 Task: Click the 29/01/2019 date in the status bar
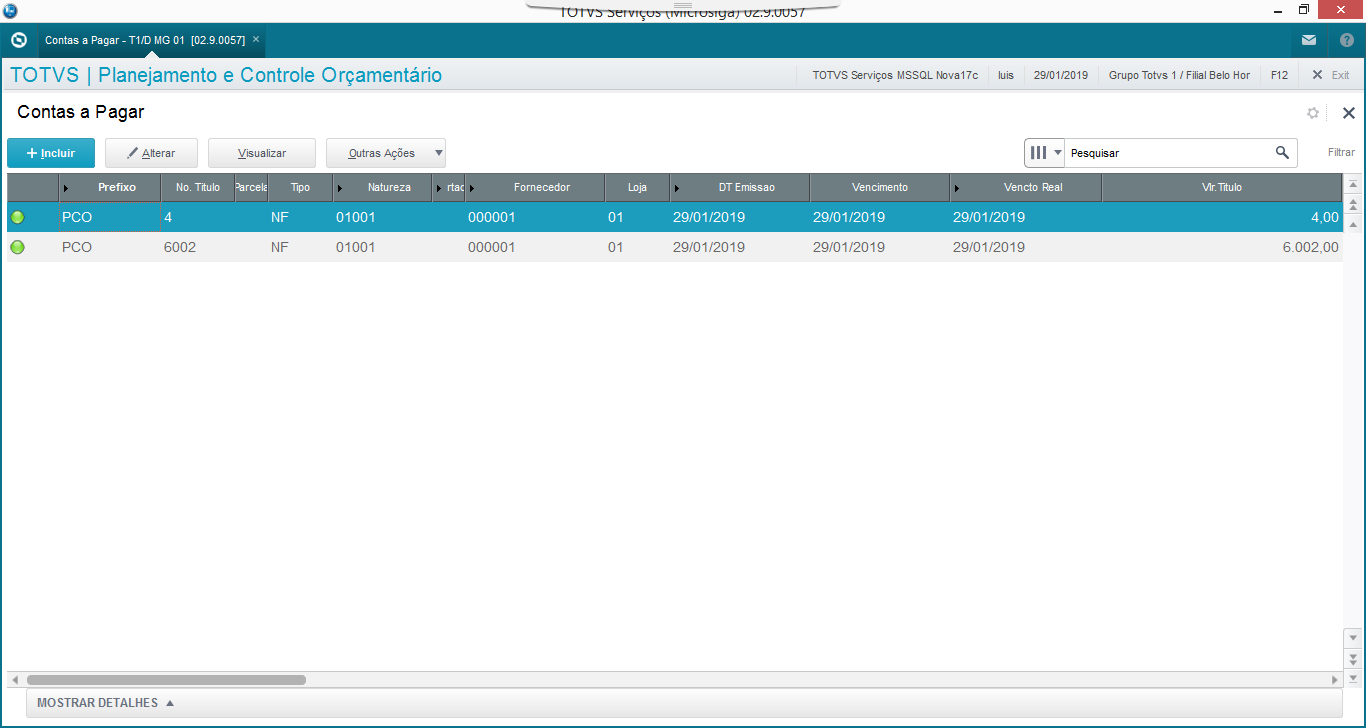pyautogui.click(x=1060, y=75)
